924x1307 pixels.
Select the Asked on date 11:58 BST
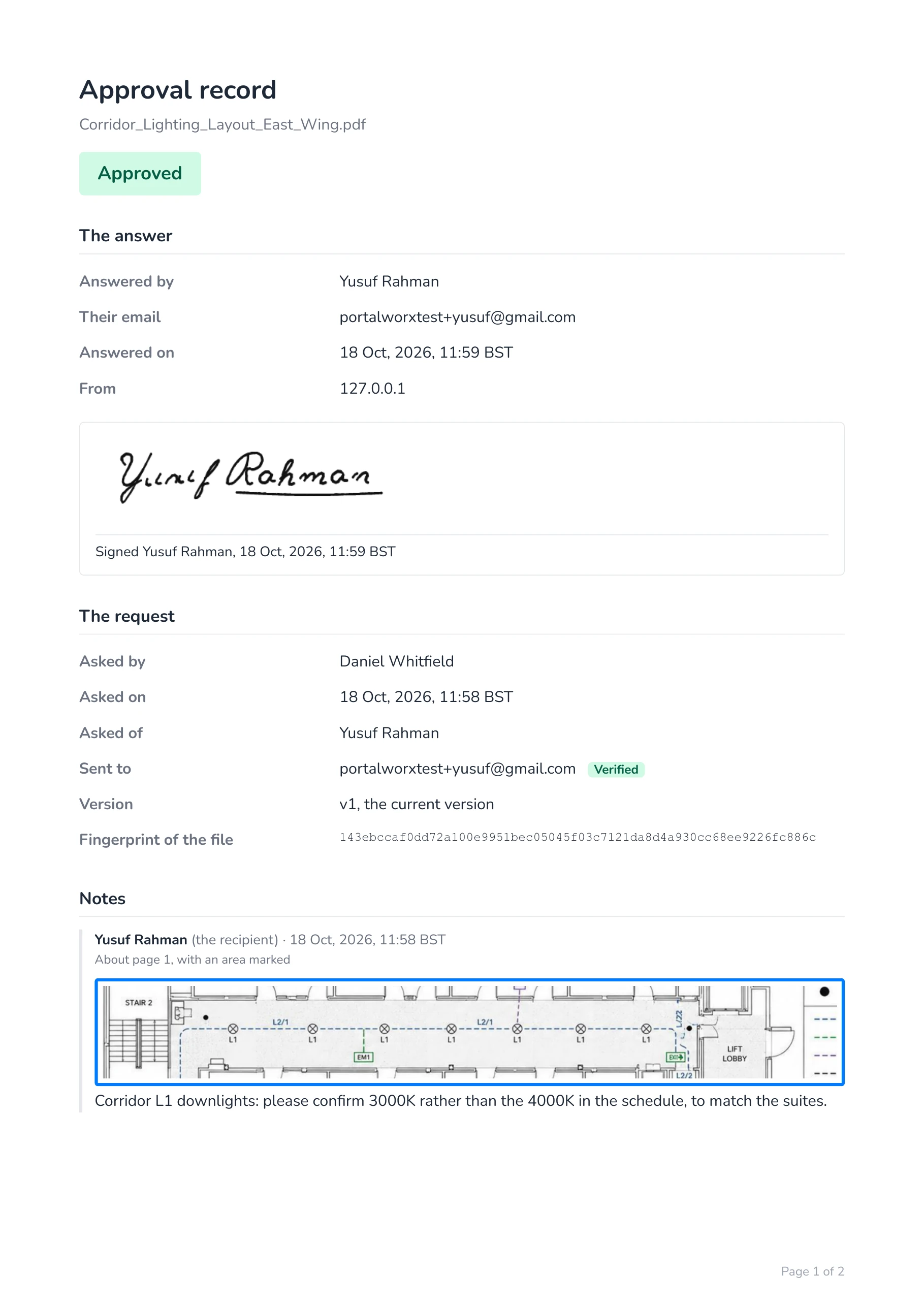coord(426,697)
